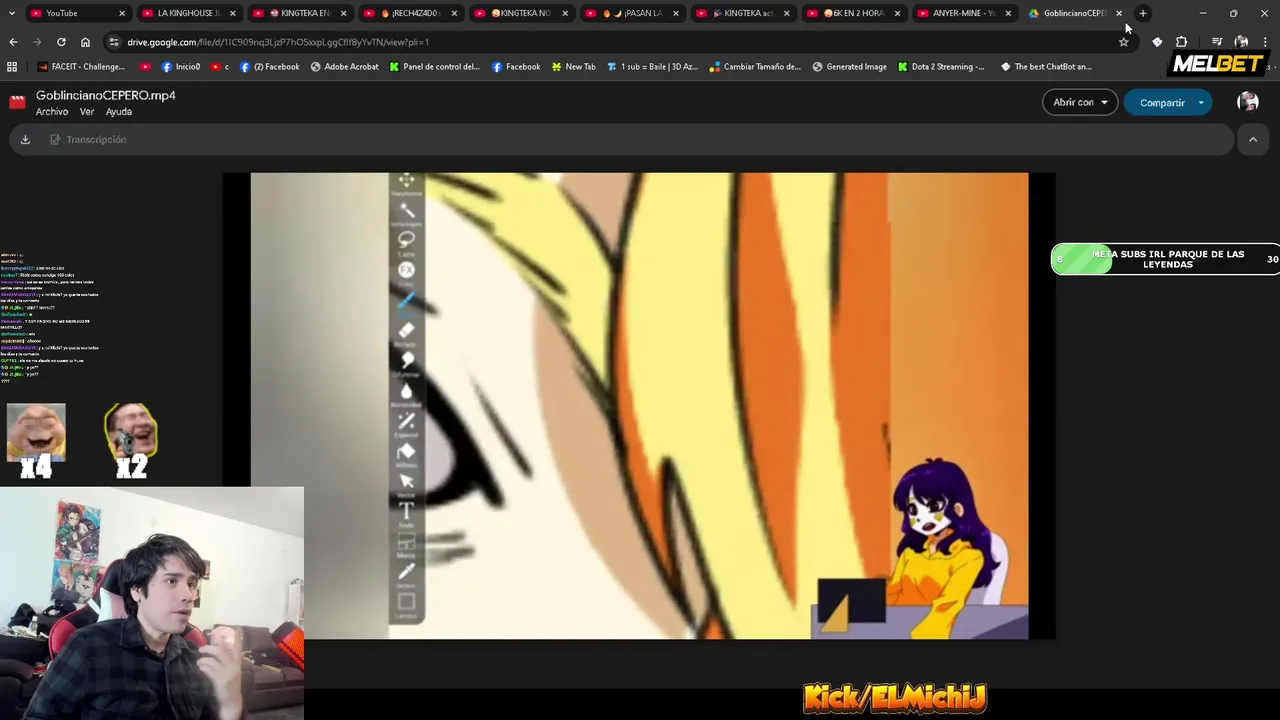The width and height of the screenshot is (1280, 720).
Task: Collapse the toolbar with the chevron-up icon
Action: (1253, 140)
